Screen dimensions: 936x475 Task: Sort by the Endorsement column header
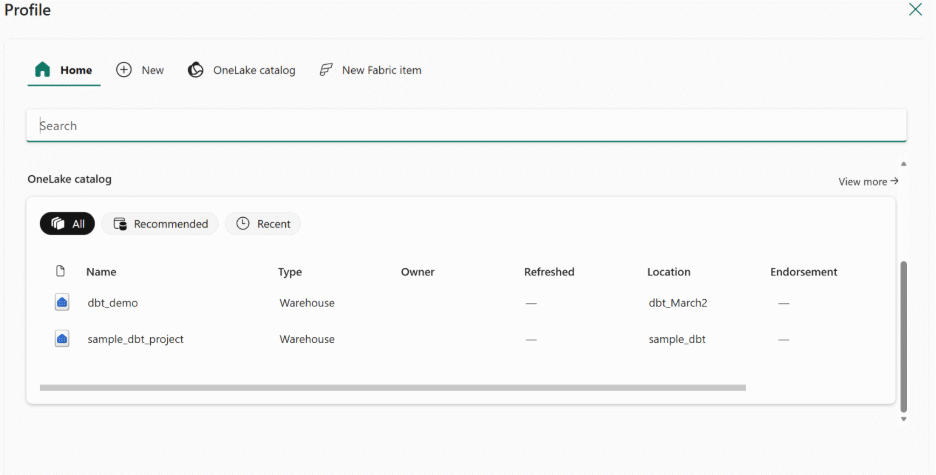pyautogui.click(x=803, y=272)
